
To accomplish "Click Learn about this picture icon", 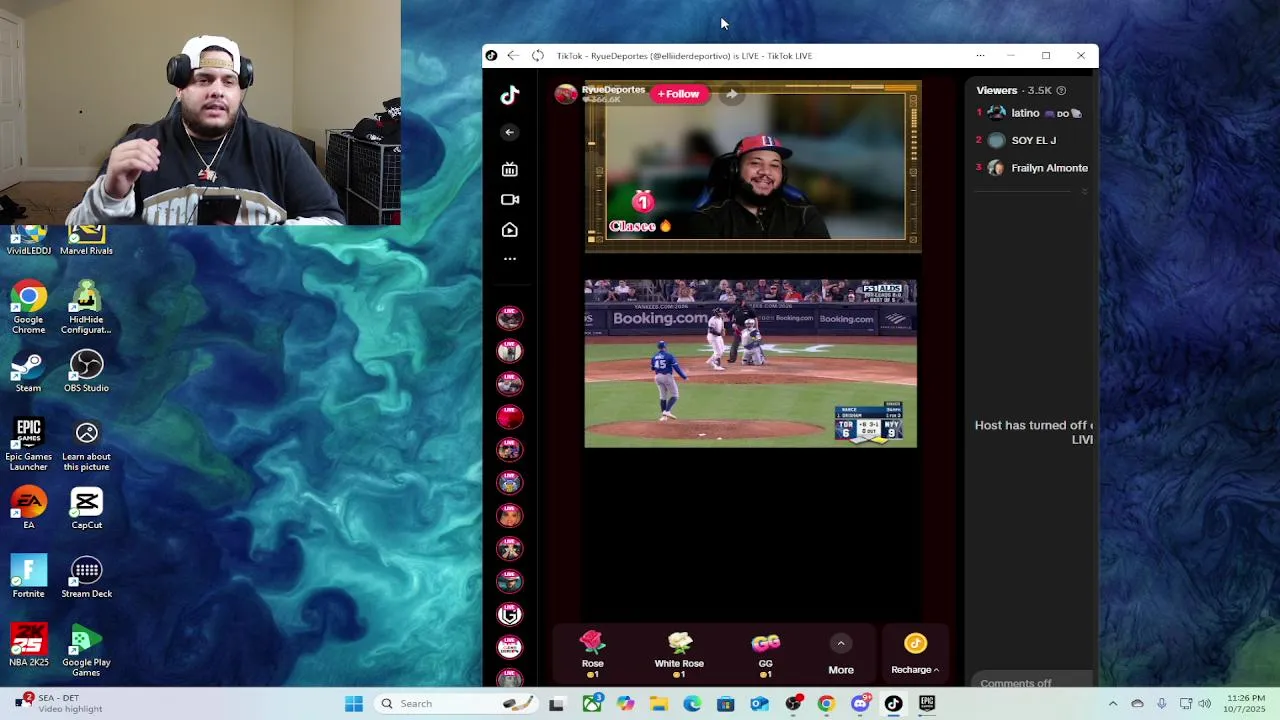I will pyautogui.click(x=87, y=444).
